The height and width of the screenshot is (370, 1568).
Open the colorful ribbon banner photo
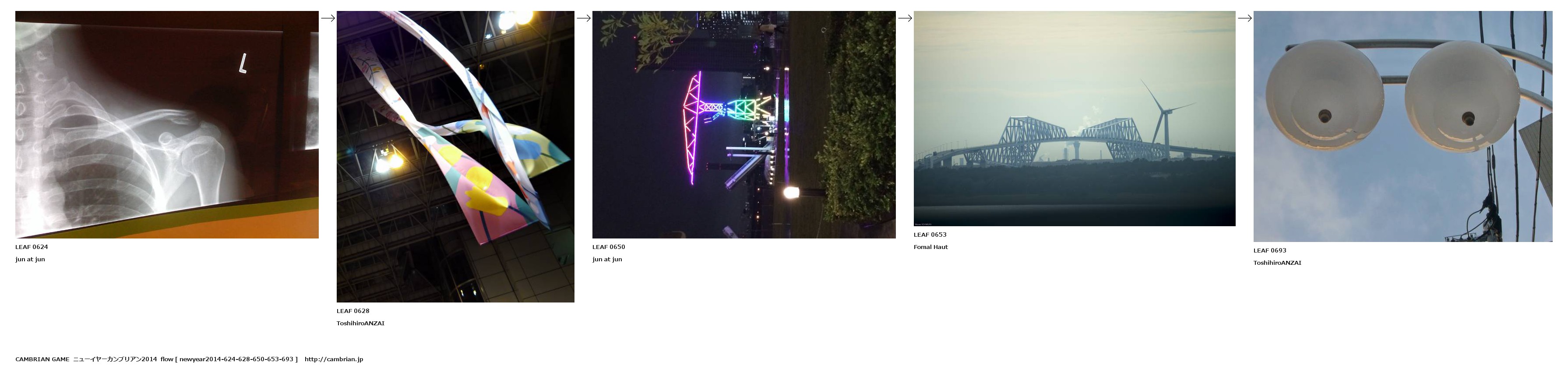pyautogui.click(x=455, y=157)
